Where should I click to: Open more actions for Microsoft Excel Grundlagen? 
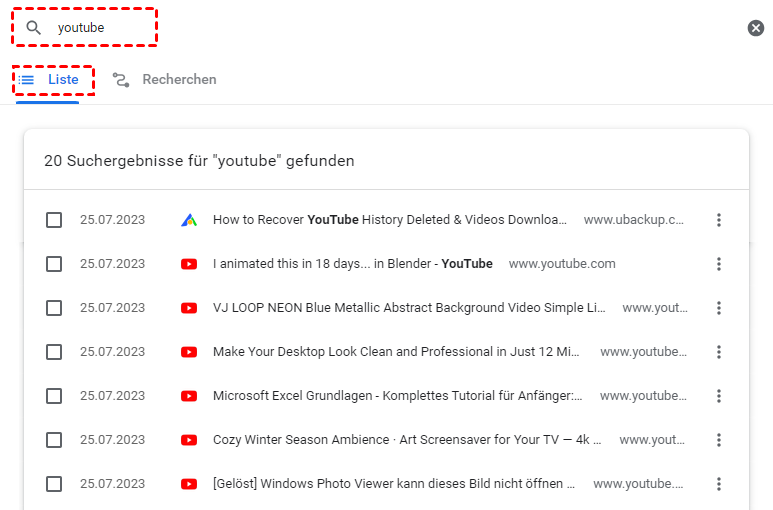719,396
